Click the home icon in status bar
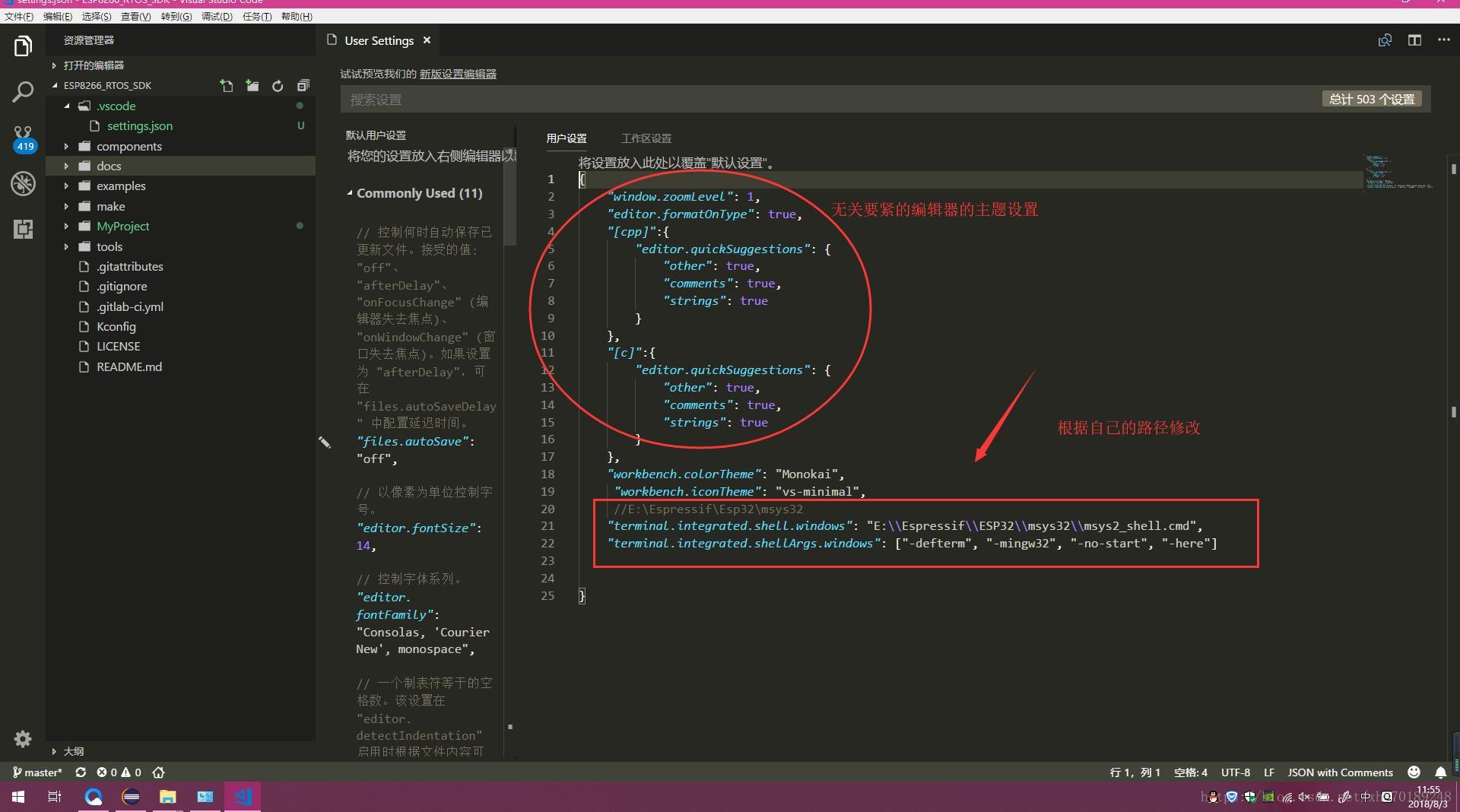Viewport: 1460px width, 812px height. click(158, 772)
